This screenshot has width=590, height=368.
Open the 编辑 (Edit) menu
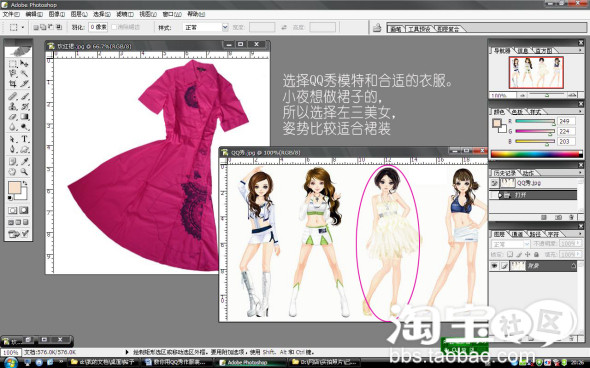pyautogui.click(x=34, y=14)
